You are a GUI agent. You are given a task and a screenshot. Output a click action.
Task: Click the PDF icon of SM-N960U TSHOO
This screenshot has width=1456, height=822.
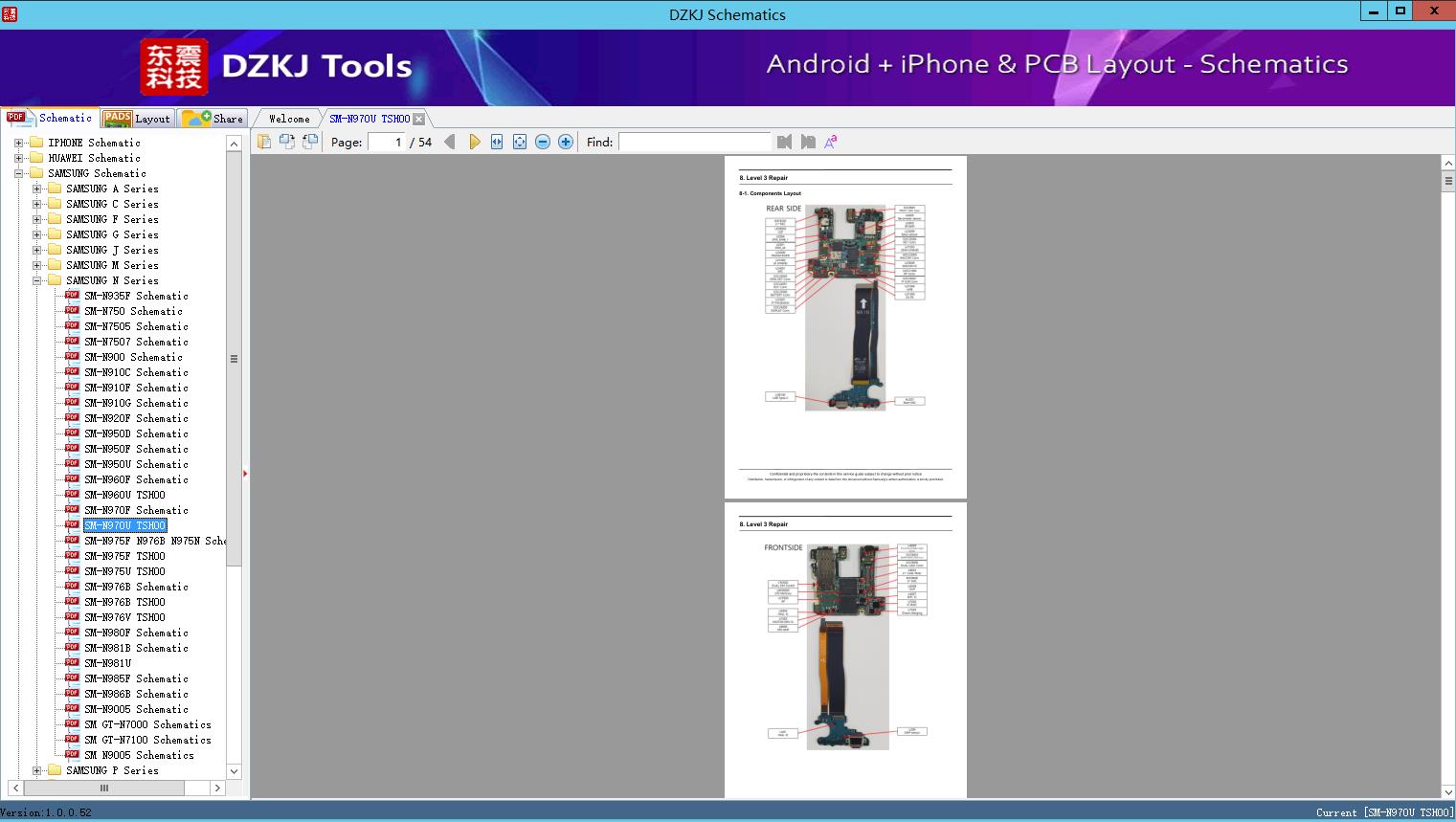72,495
